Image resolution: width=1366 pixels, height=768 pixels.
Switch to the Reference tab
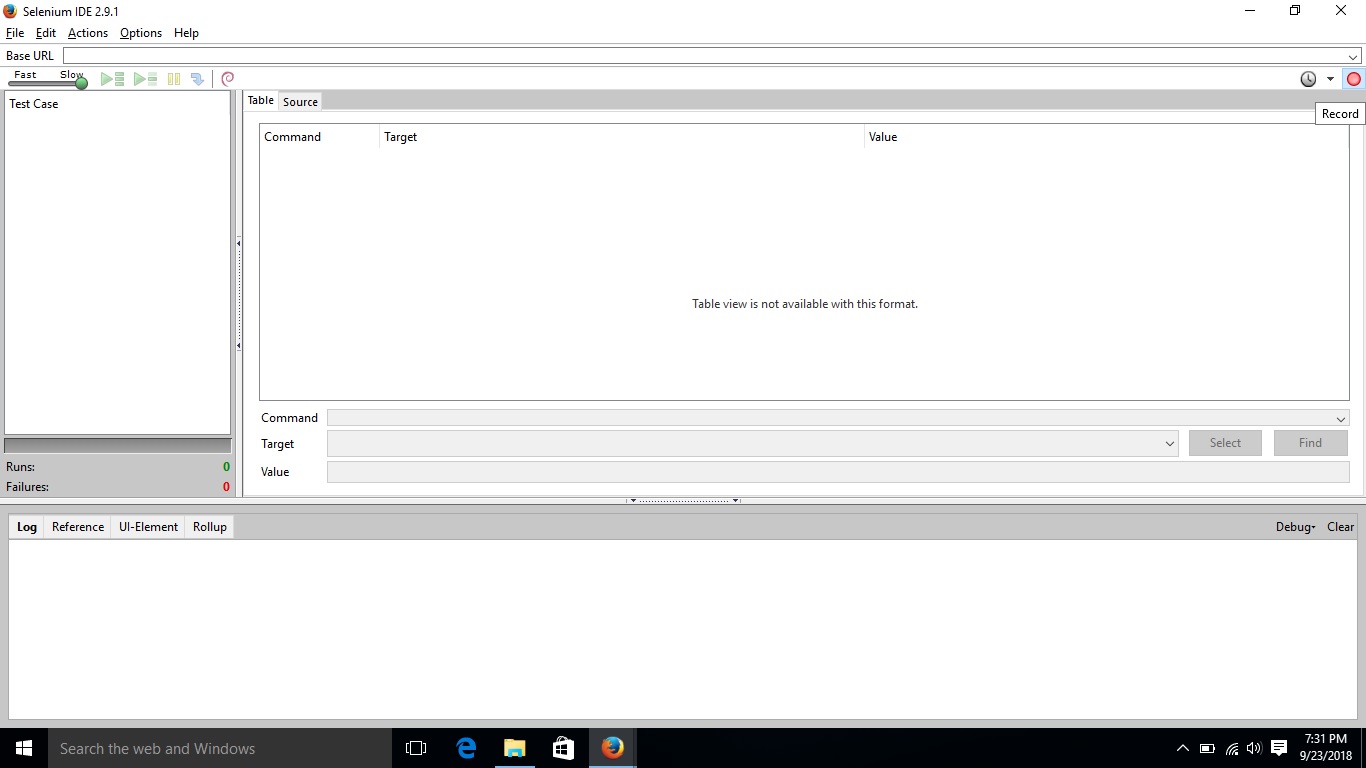(77, 527)
